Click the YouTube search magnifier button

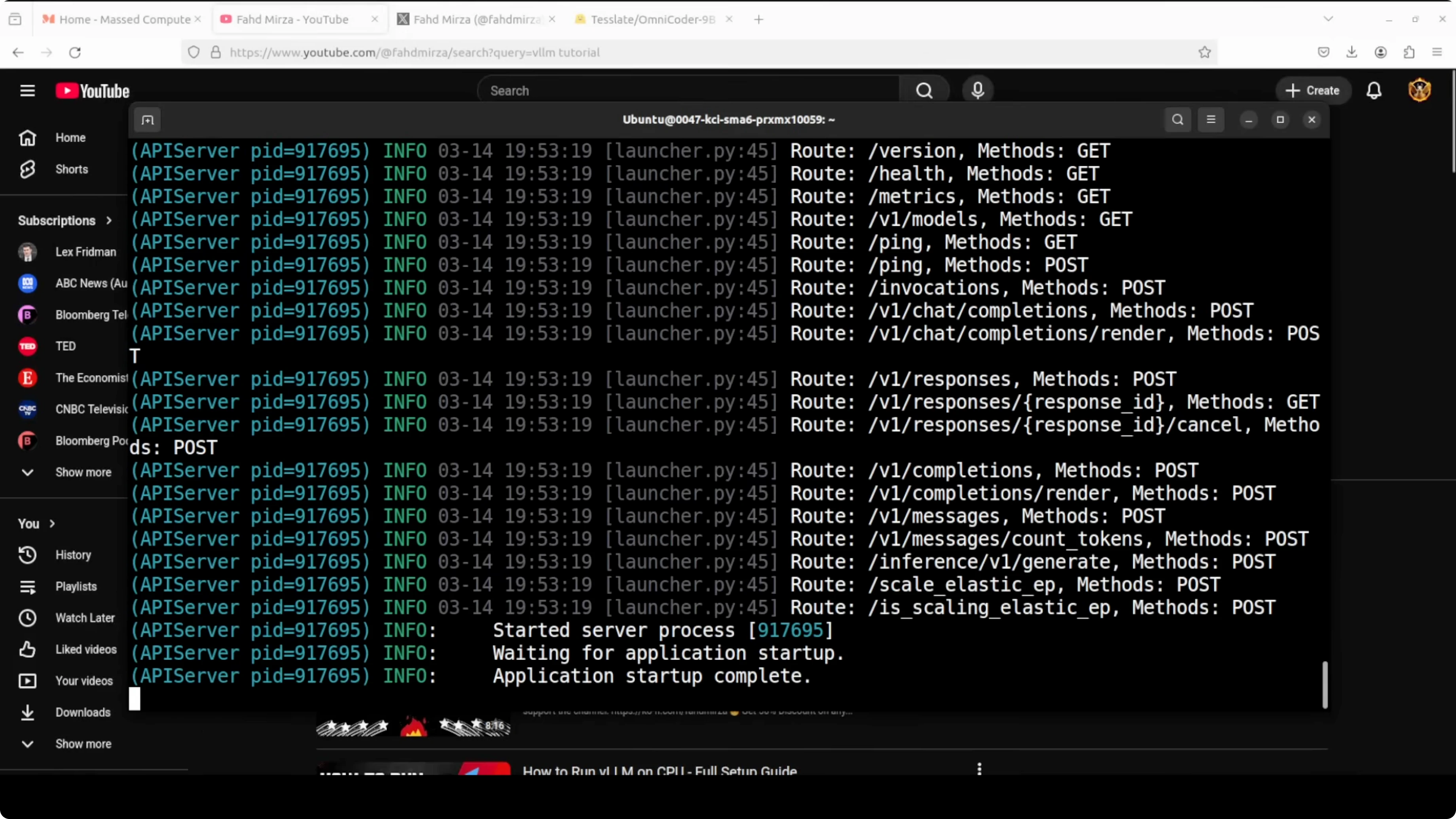924,91
